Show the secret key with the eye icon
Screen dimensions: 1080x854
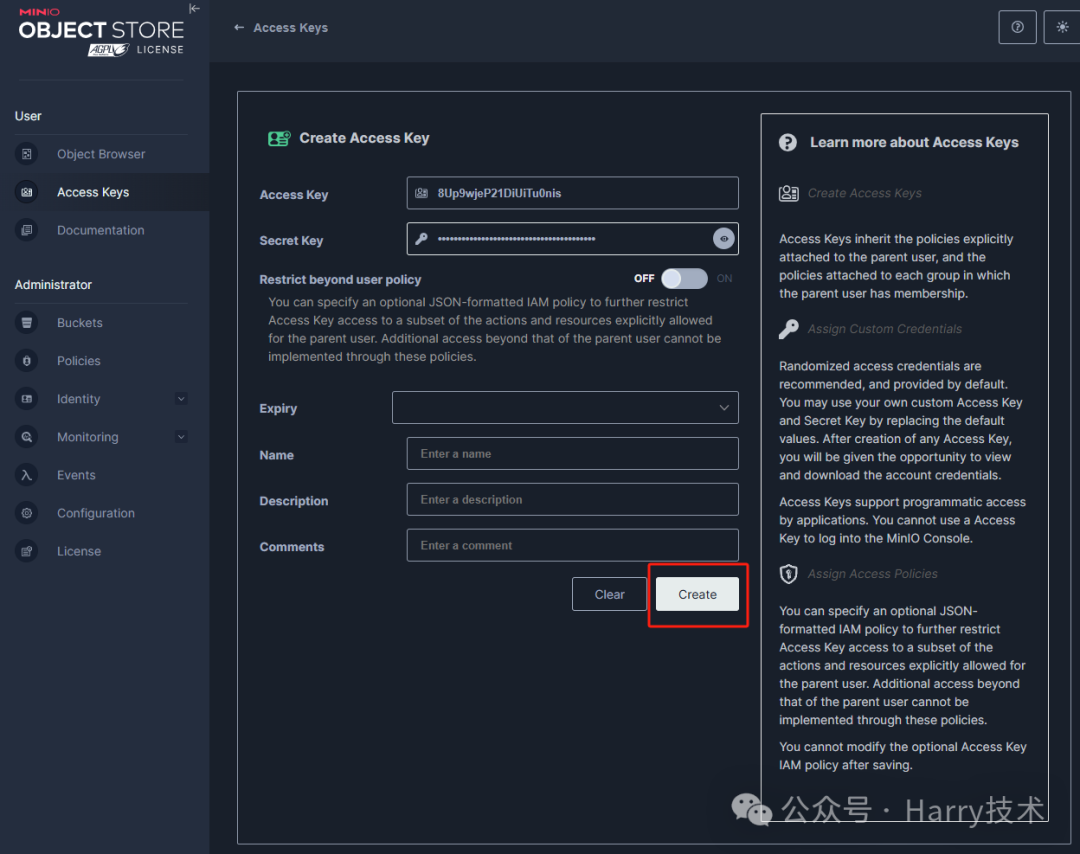point(724,239)
